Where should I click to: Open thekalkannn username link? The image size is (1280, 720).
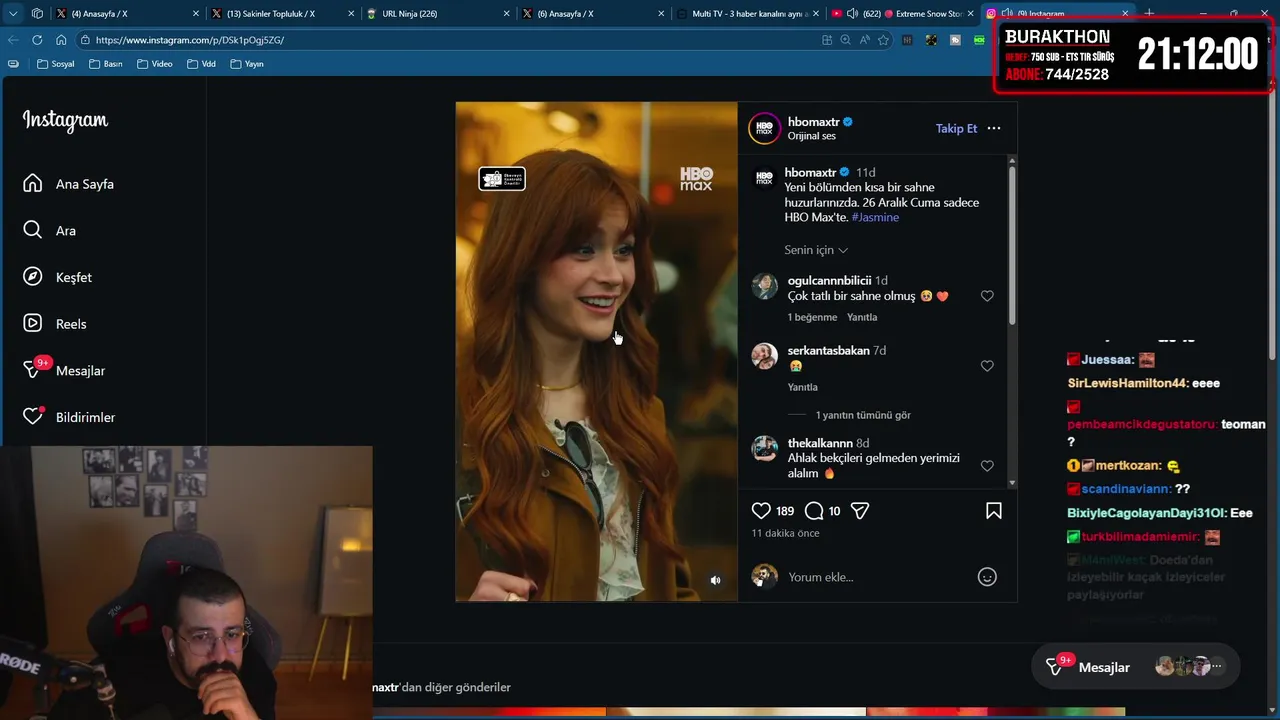(820, 443)
